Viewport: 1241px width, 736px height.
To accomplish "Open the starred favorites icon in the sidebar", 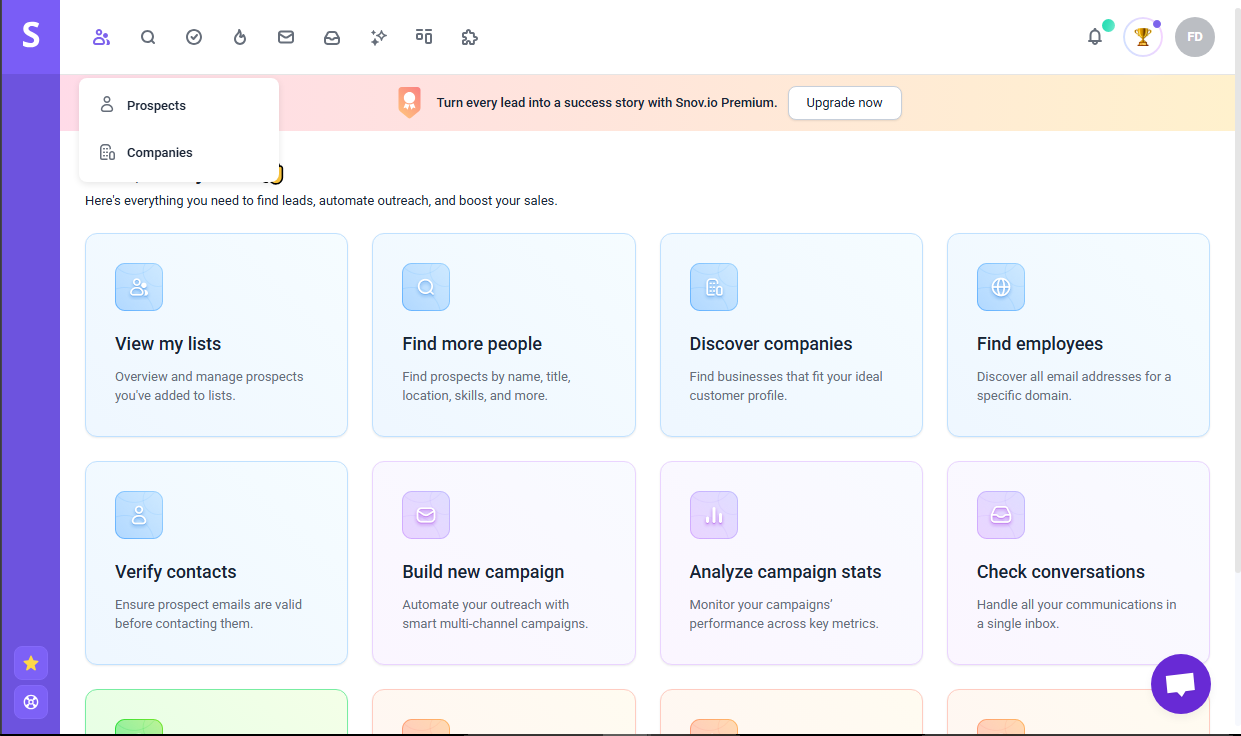I will (x=31, y=663).
